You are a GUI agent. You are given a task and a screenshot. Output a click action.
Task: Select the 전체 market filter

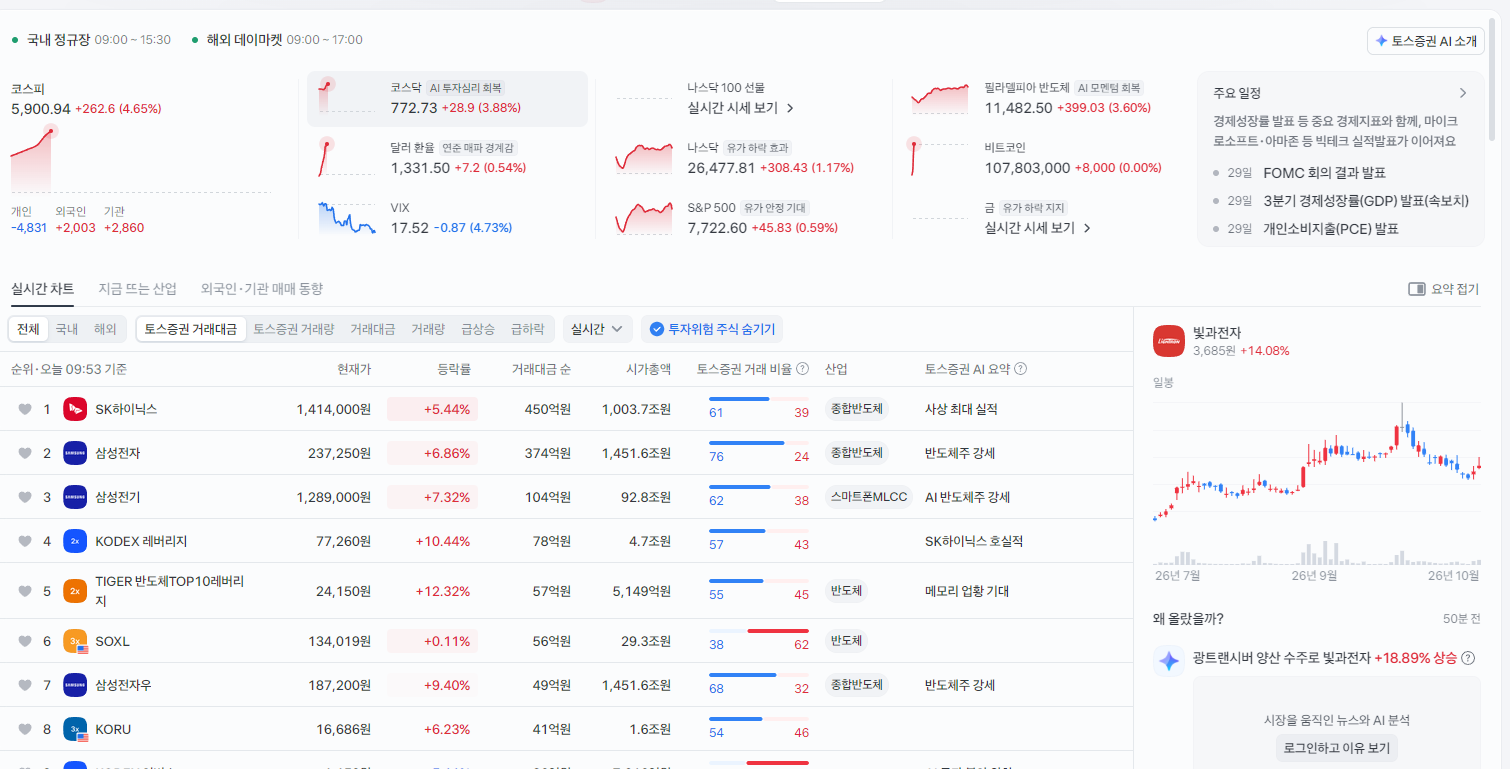point(28,329)
